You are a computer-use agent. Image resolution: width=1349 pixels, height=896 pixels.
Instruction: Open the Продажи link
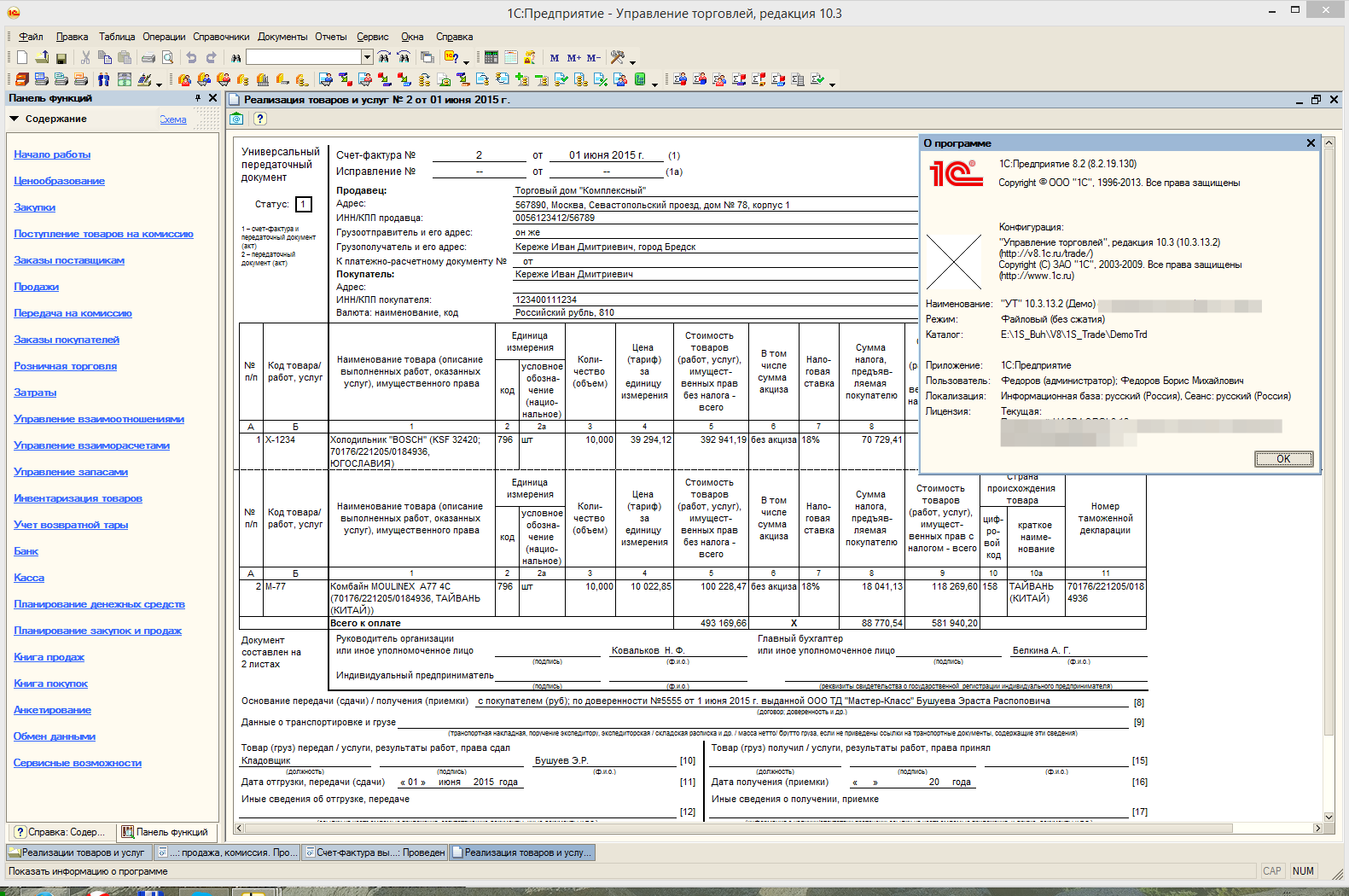(x=36, y=287)
